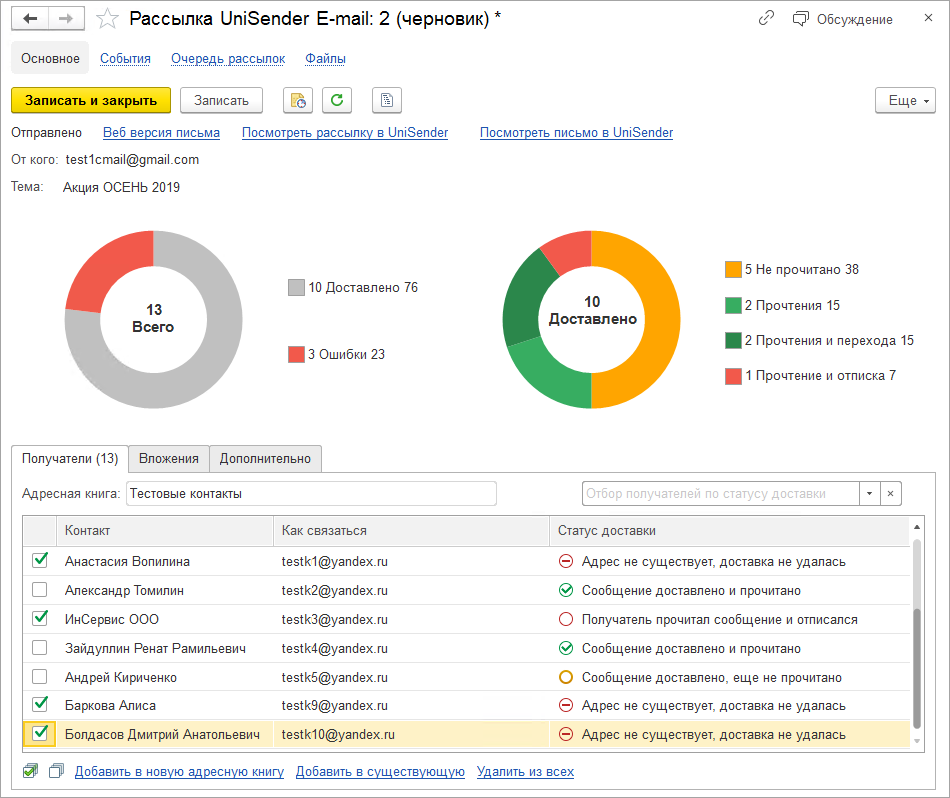This screenshot has height=798, width=950.
Task: Click Записать и закрыть button
Action: [x=91, y=101]
